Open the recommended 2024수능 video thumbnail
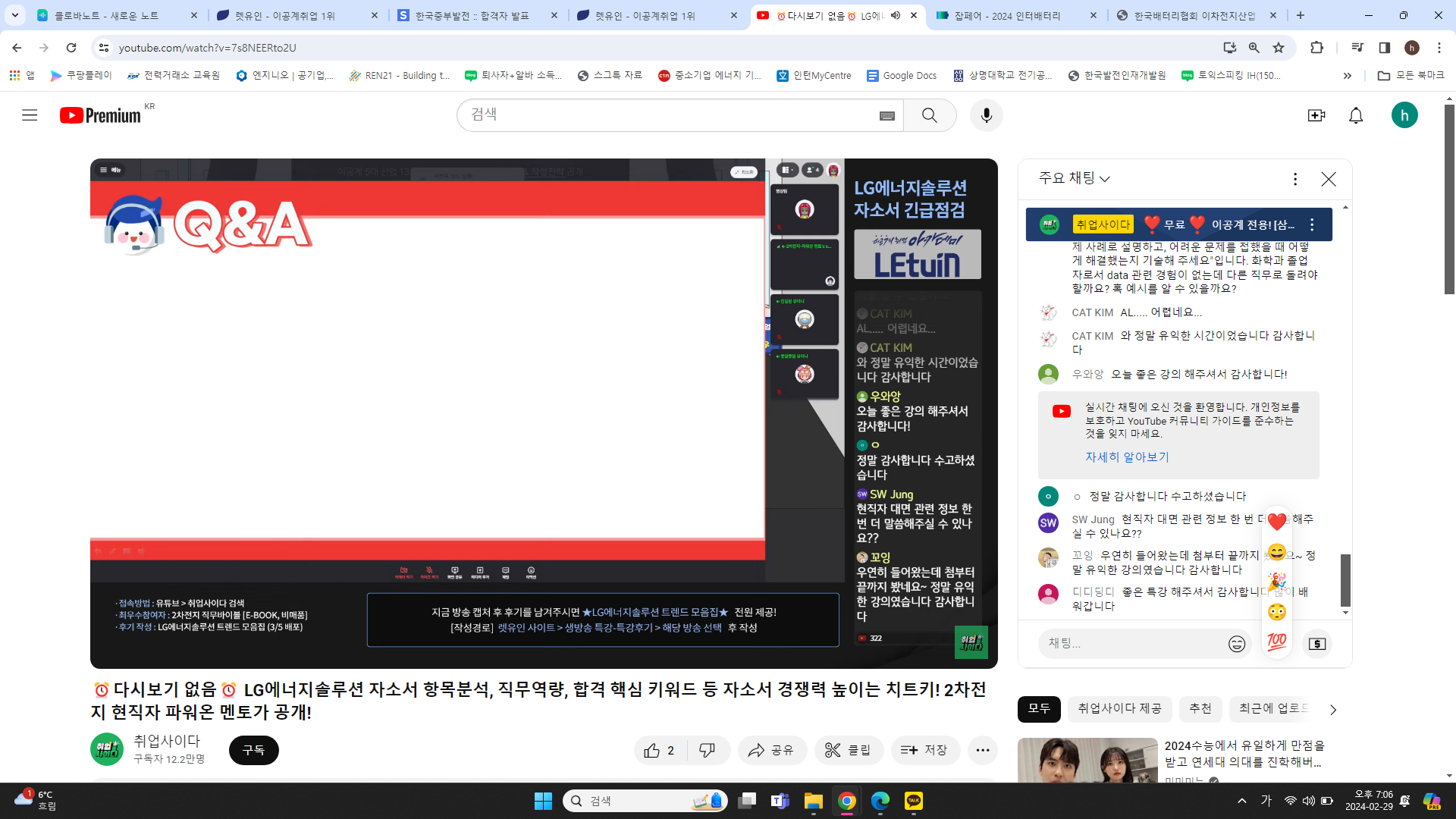 (x=1087, y=760)
